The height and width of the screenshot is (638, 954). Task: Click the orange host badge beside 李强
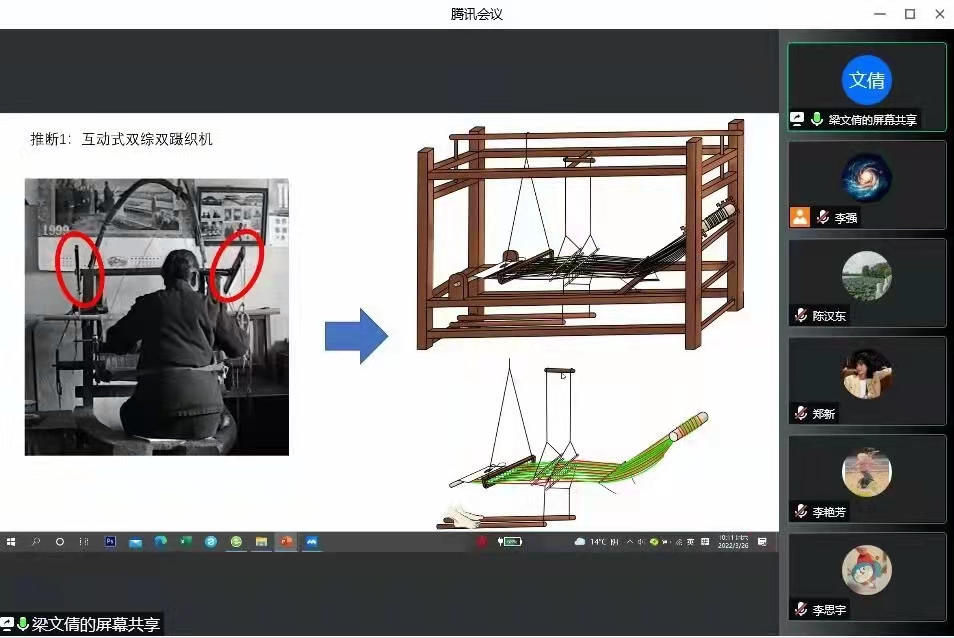800,217
